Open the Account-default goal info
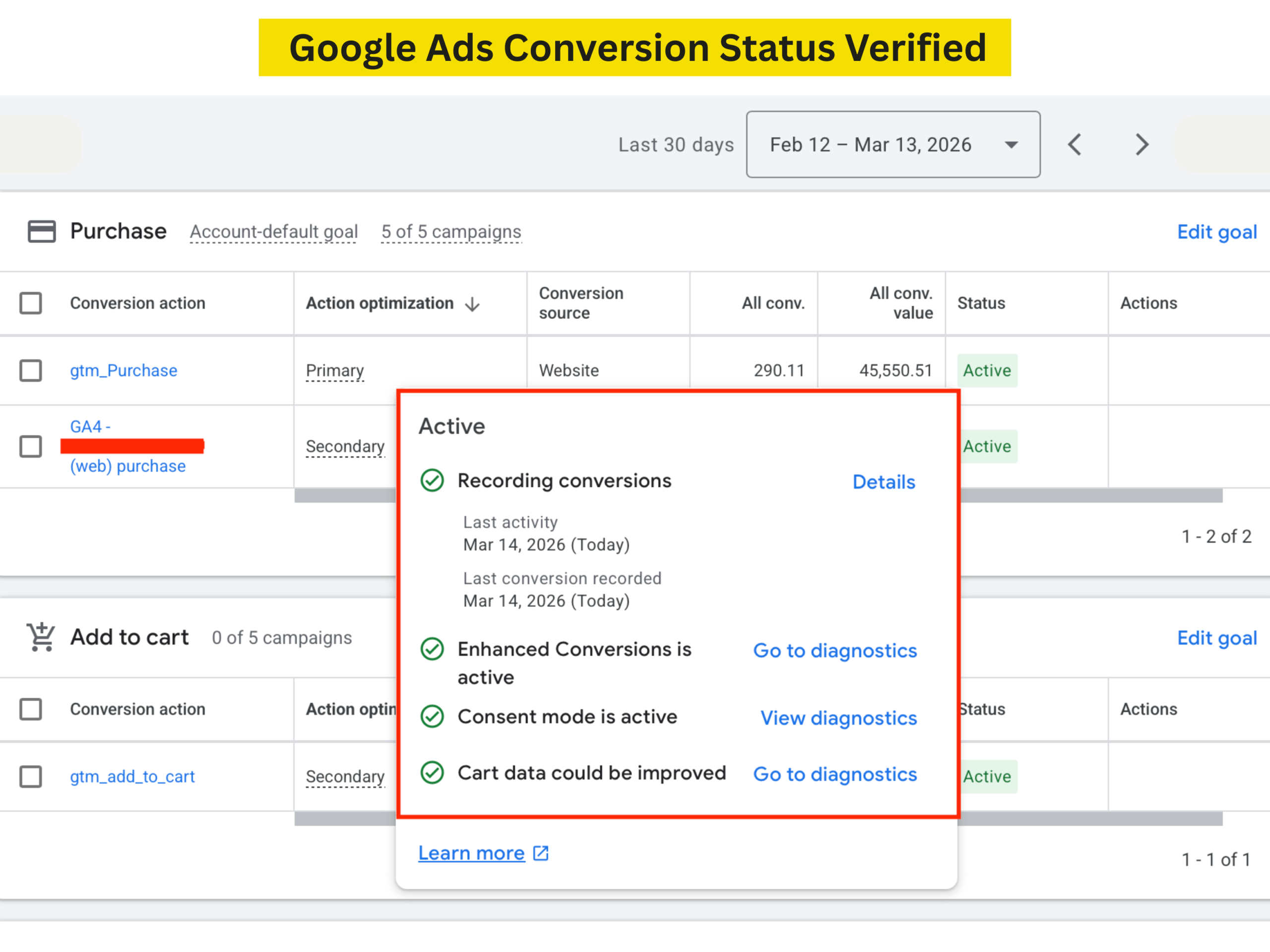 pos(274,232)
